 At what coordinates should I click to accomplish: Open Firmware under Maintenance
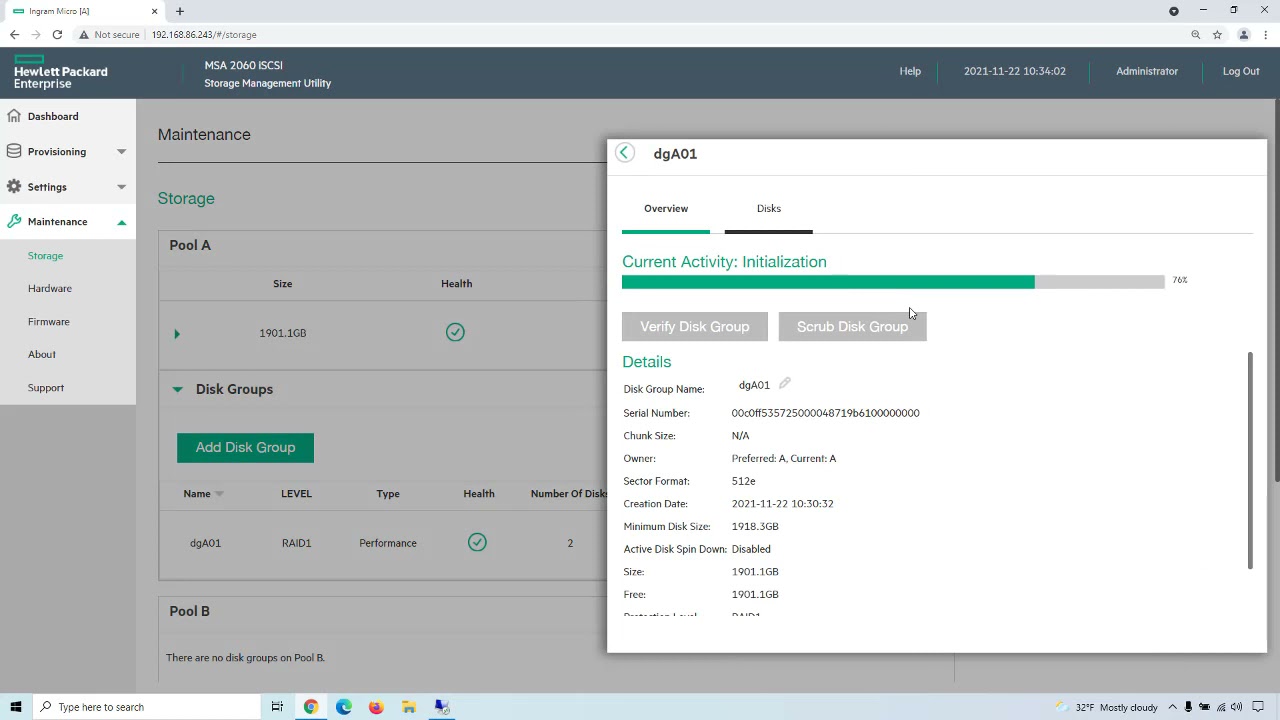(x=49, y=321)
